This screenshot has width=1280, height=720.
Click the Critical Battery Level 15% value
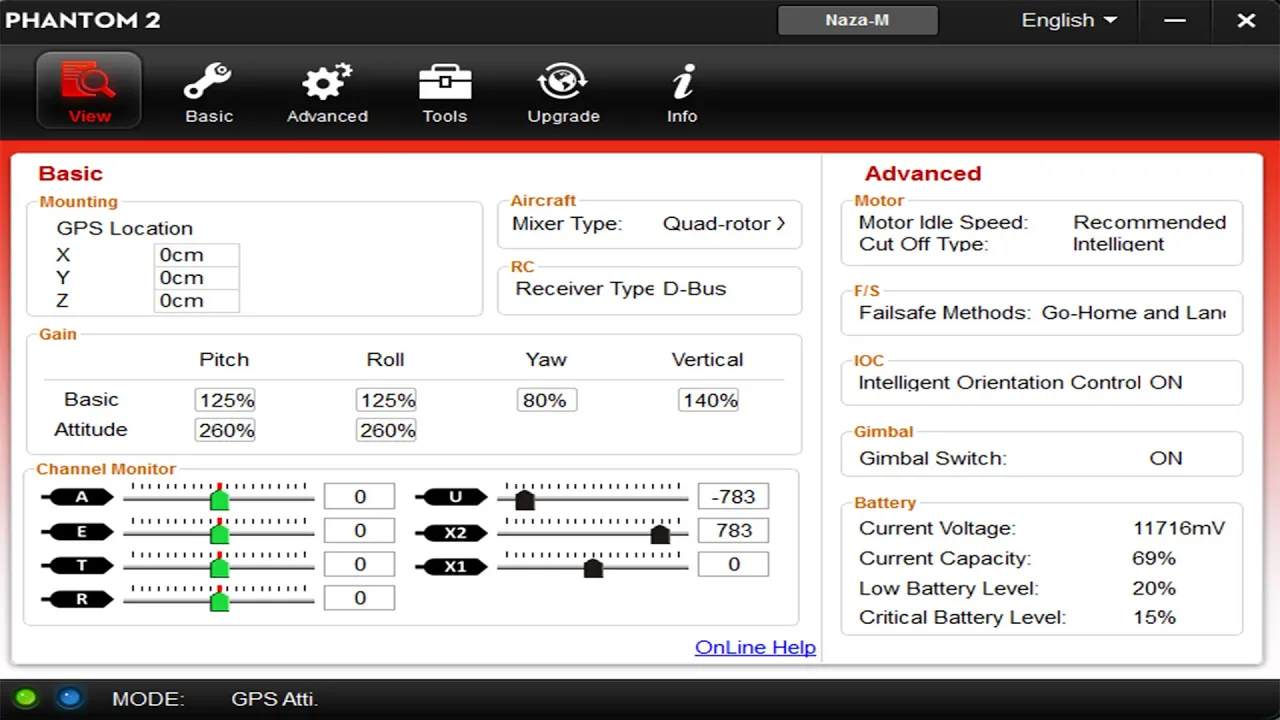click(x=1154, y=618)
